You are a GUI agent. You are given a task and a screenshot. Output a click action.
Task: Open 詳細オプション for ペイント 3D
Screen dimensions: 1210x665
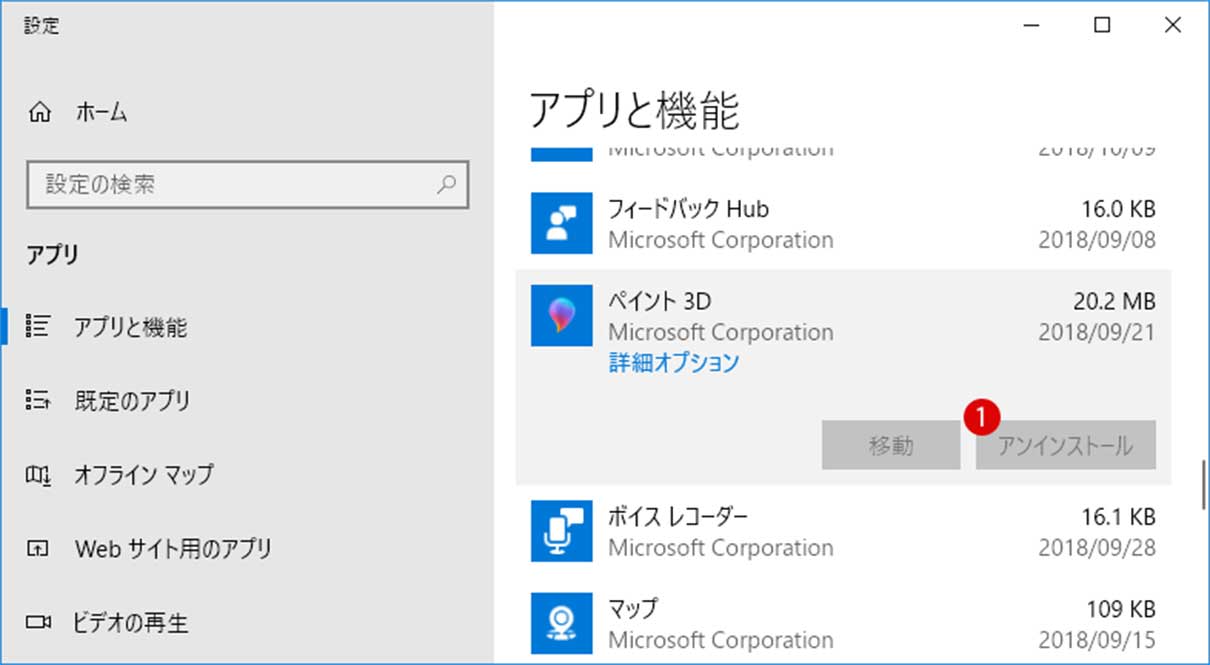(675, 362)
